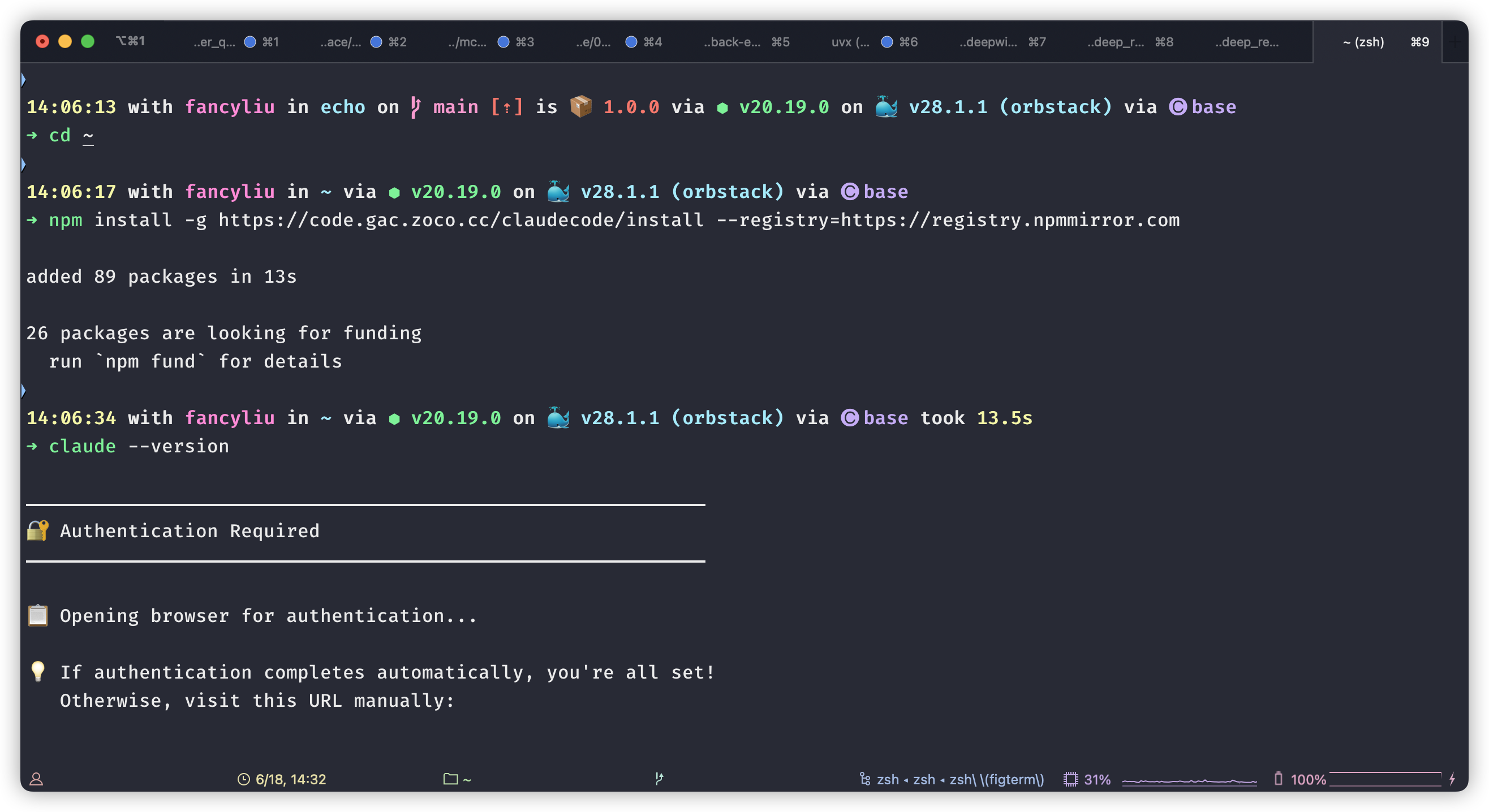Click the user account icon in status bar
1489x812 pixels.
(36, 779)
